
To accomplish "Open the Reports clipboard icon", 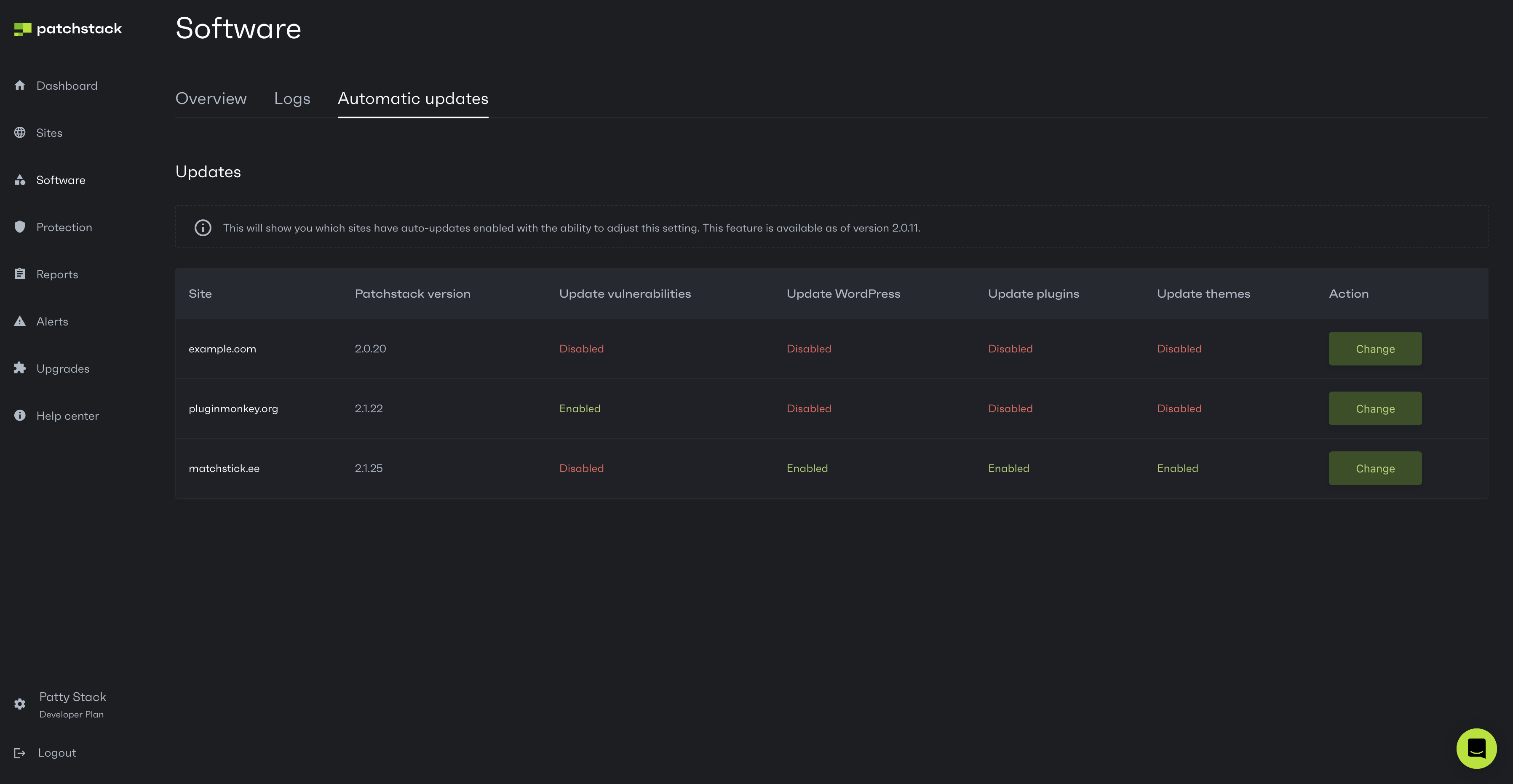I will coord(20,274).
